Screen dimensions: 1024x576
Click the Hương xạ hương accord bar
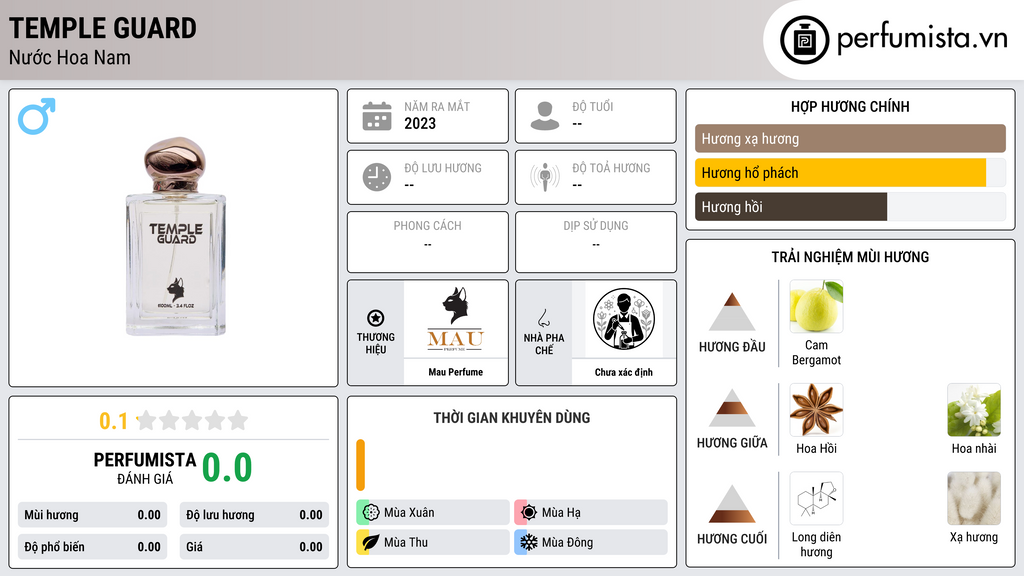tap(850, 138)
